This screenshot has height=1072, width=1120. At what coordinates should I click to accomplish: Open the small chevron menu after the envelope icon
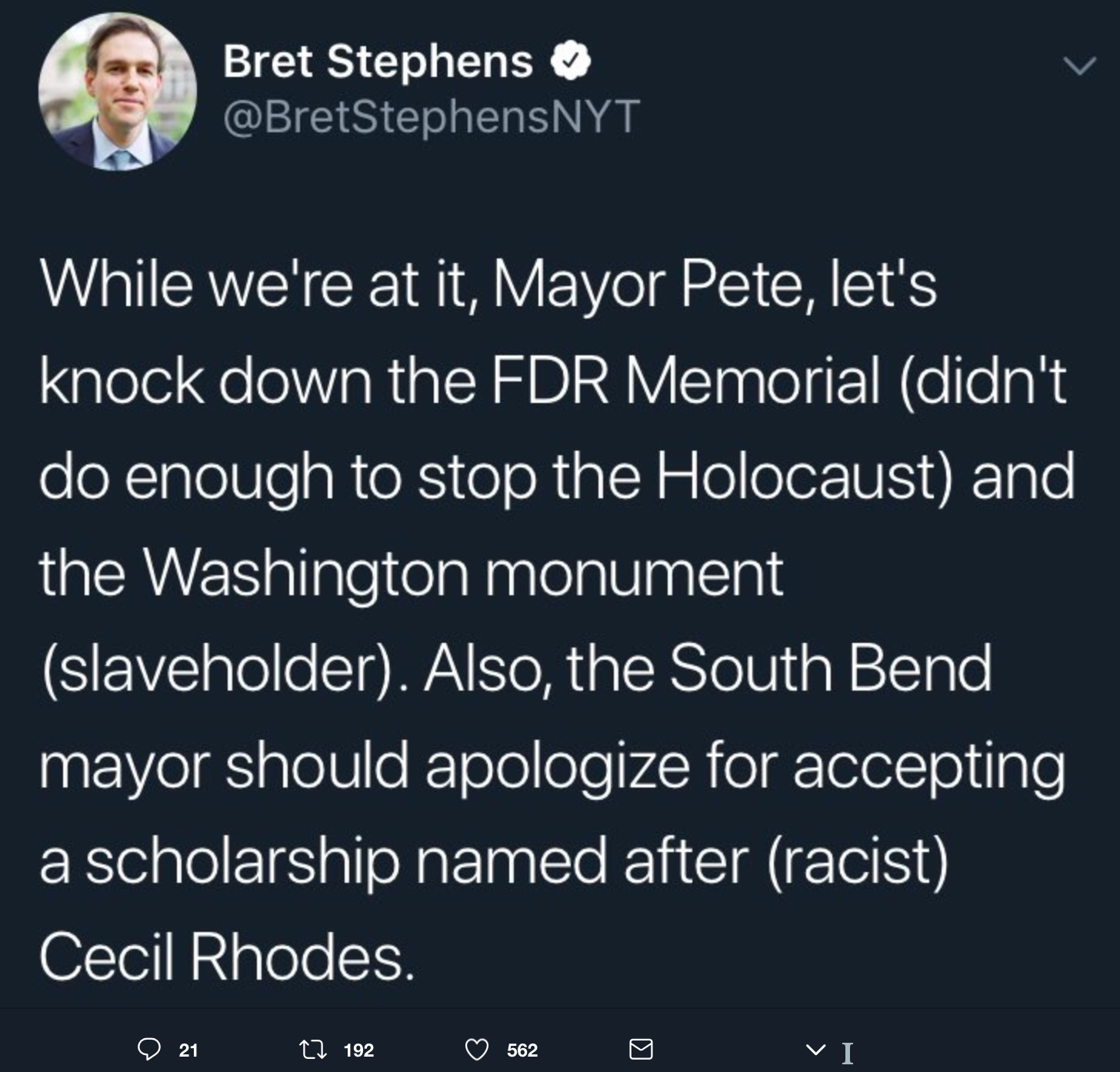point(815,1050)
